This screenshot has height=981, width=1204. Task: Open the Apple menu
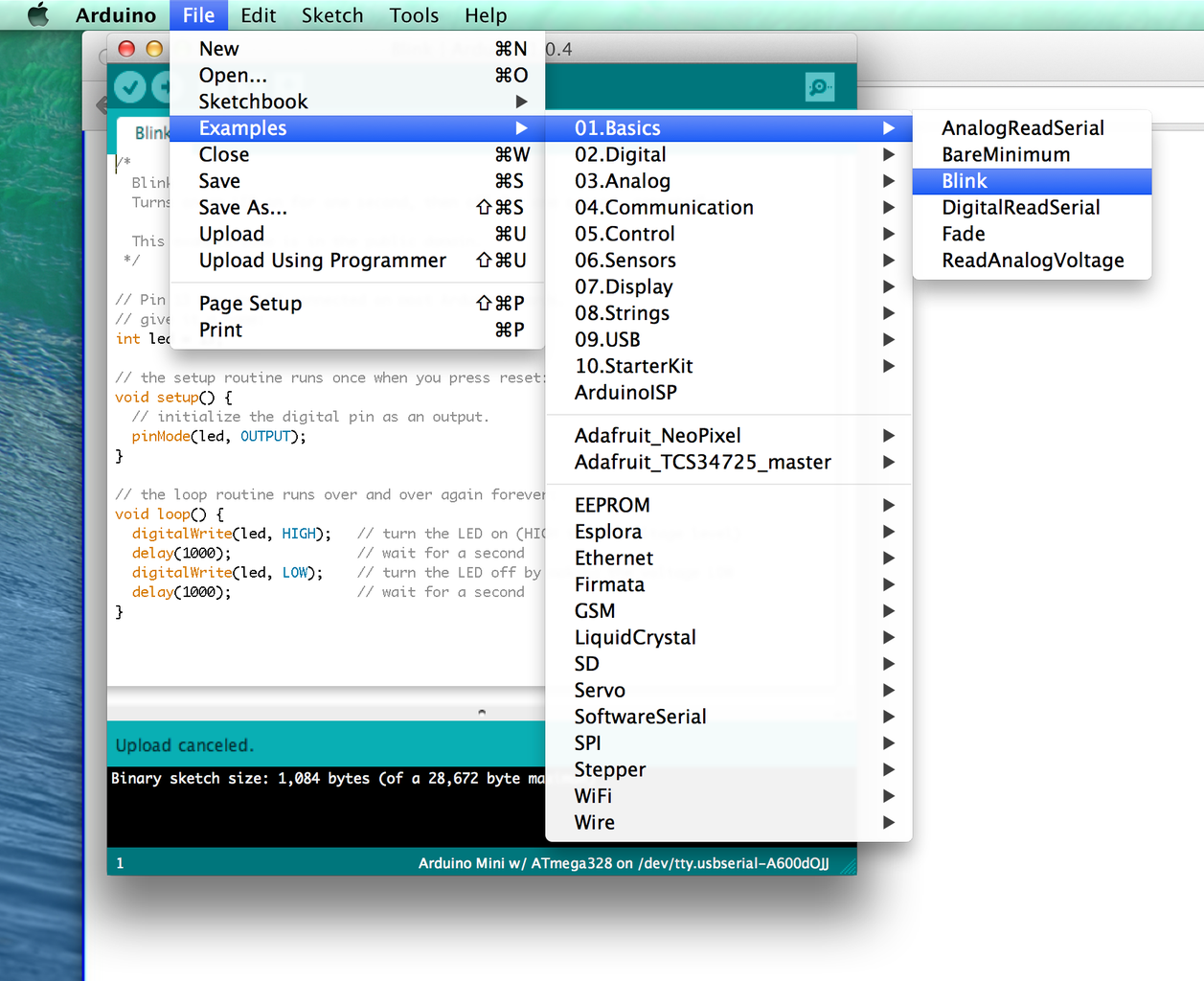pos(36,14)
